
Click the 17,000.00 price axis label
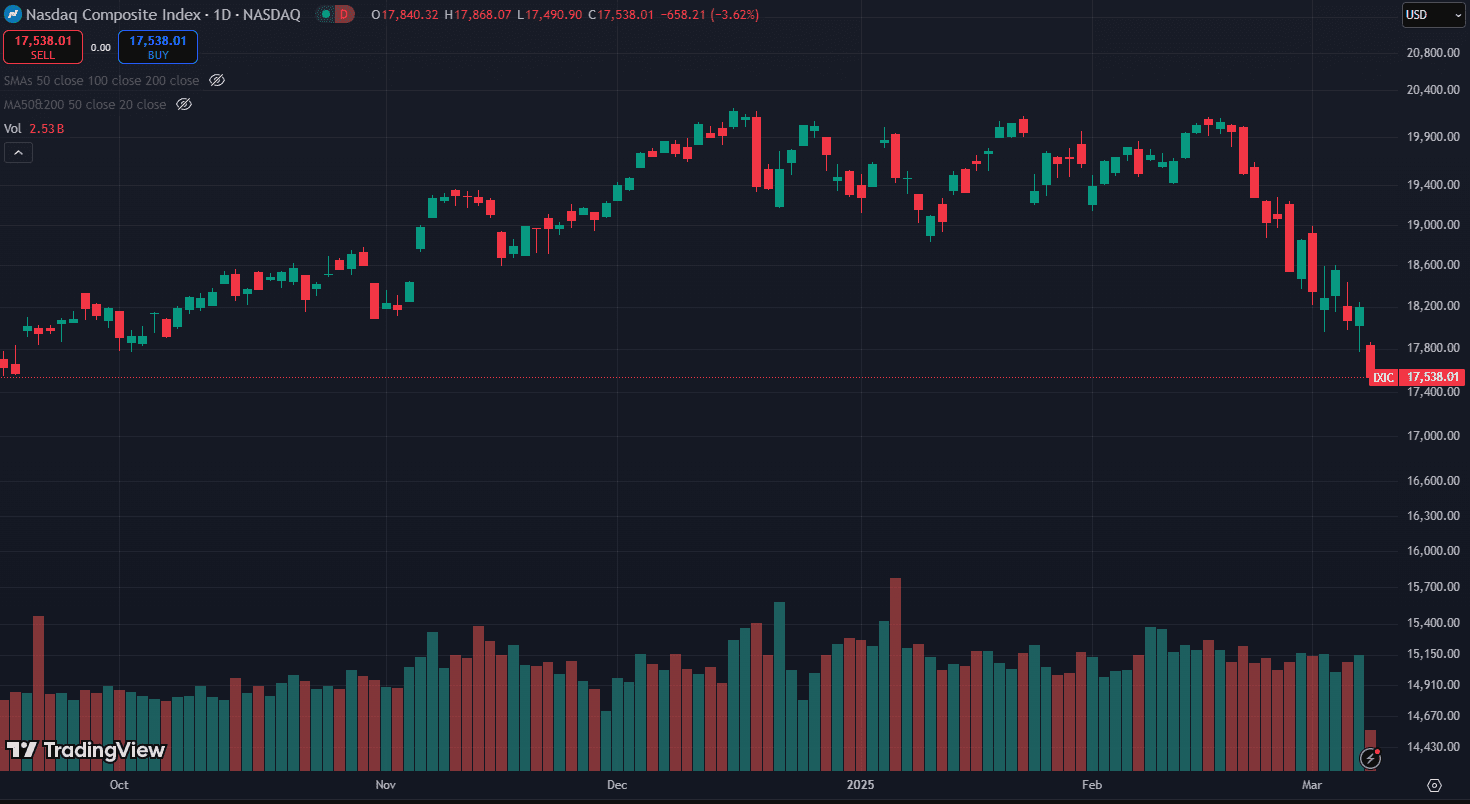tap(1434, 436)
